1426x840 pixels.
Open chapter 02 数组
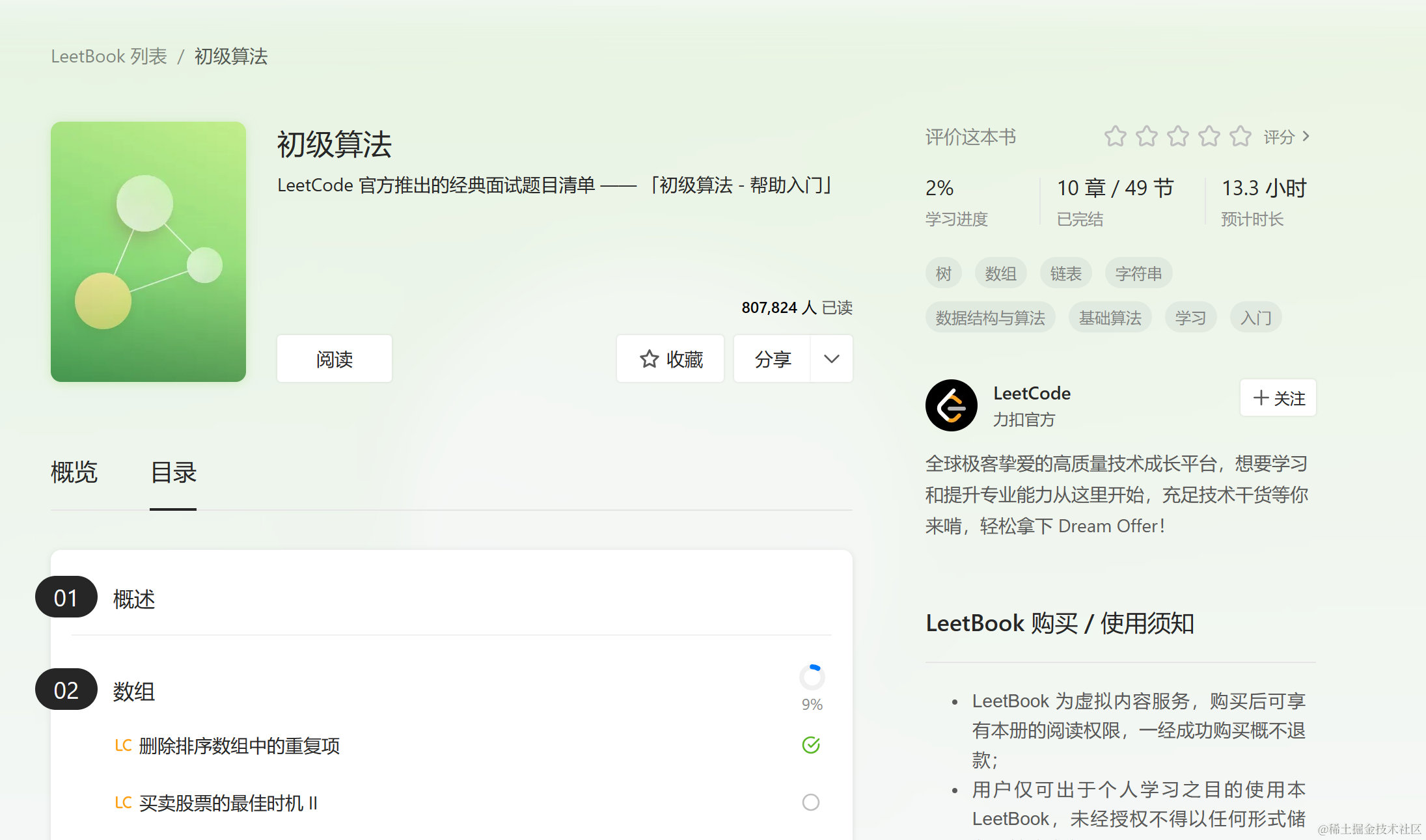tap(134, 691)
